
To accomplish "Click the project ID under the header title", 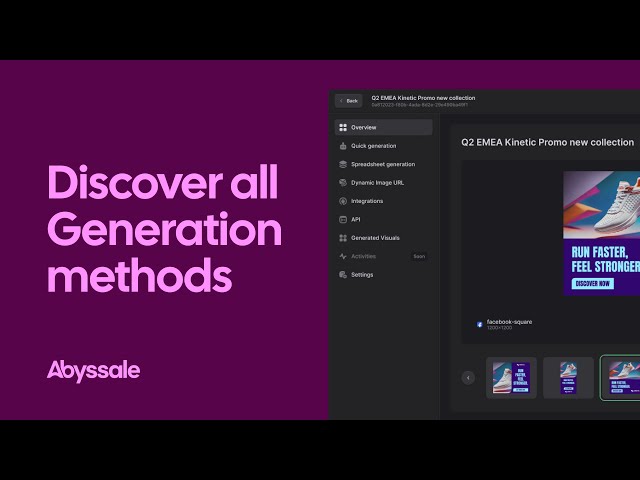I will [x=420, y=104].
